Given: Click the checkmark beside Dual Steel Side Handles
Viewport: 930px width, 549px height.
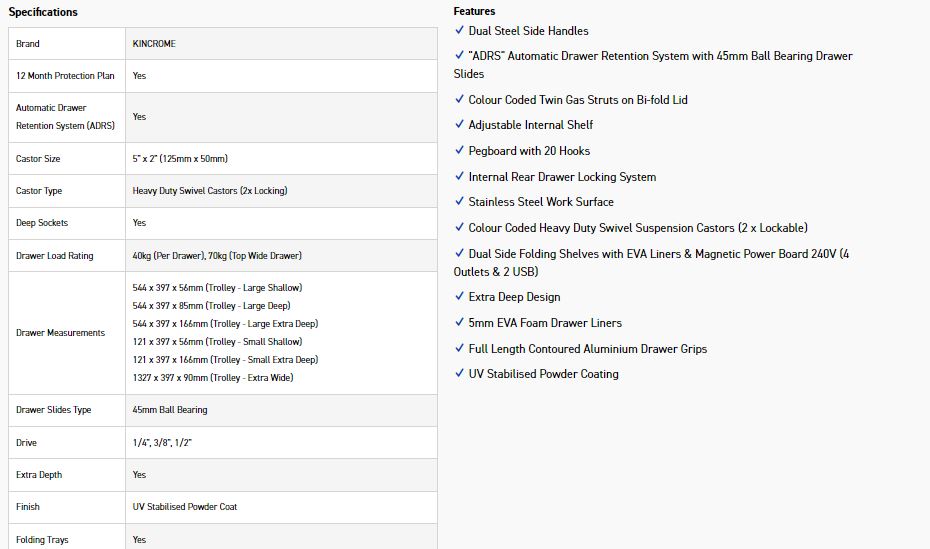Looking at the screenshot, I should click(x=459, y=31).
